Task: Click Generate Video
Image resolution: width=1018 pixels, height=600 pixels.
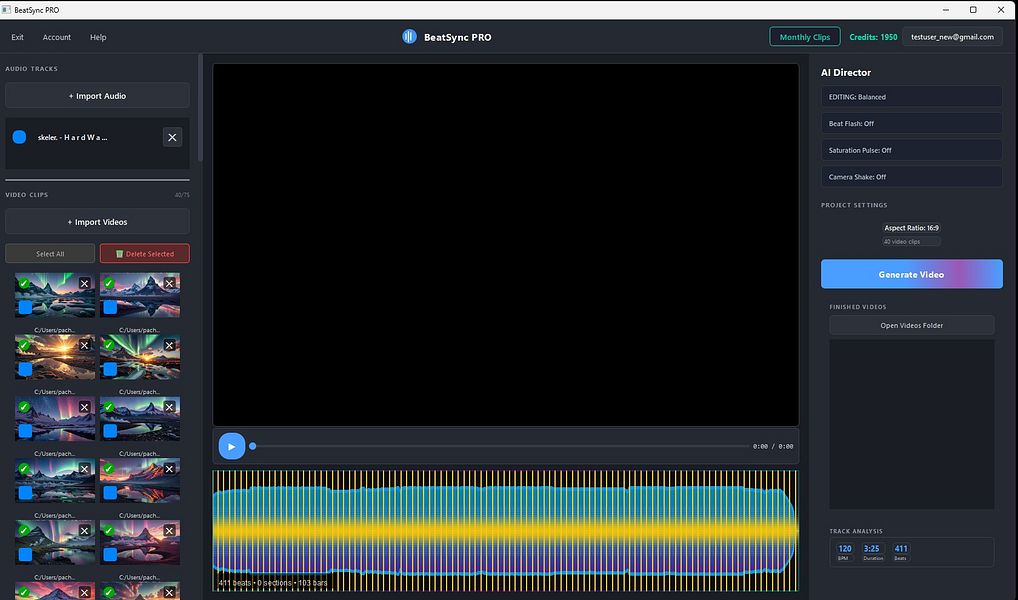Action: click(910, 273)
